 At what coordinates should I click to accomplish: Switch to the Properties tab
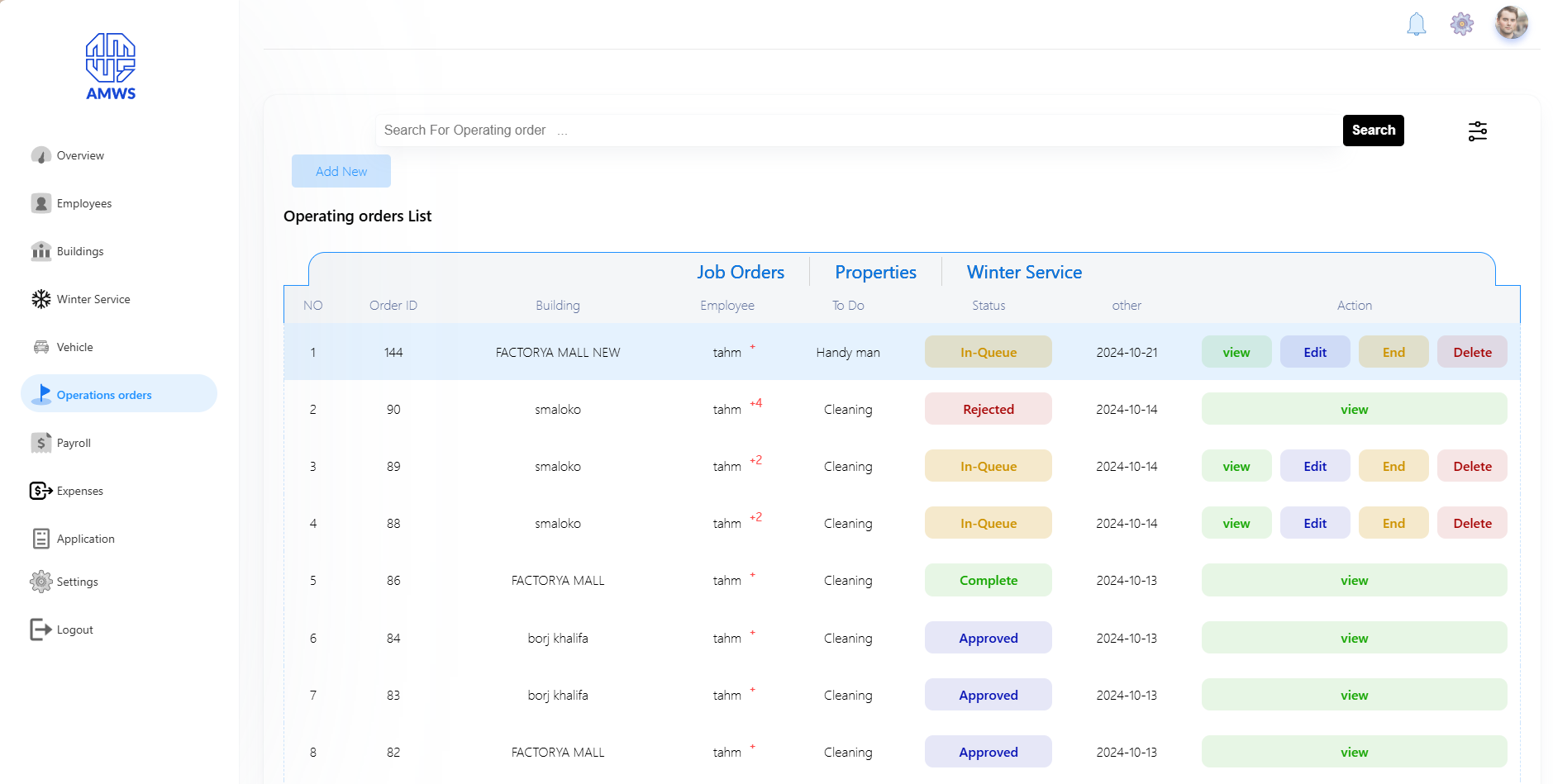pos(875,273)
